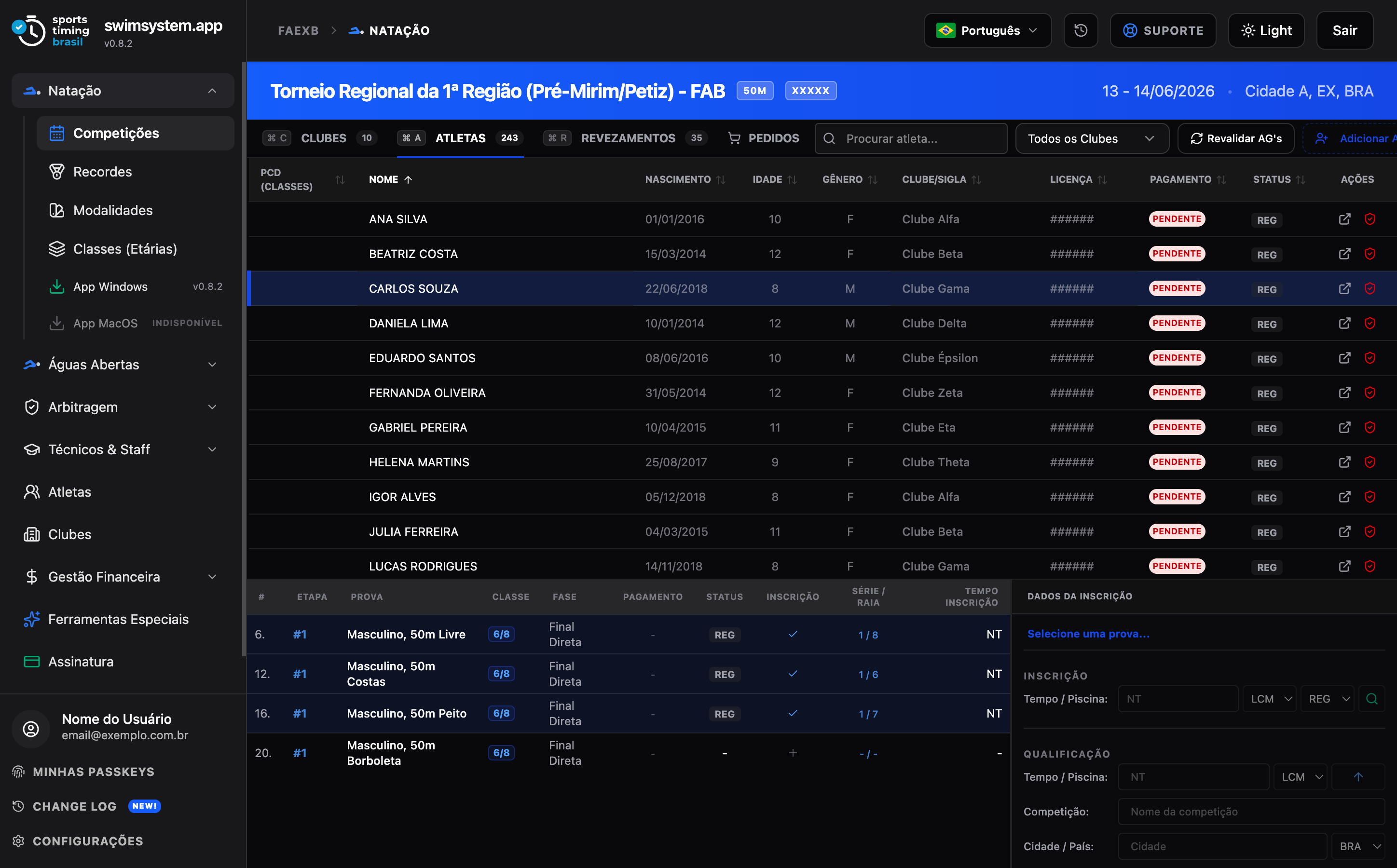Open the history clock icon in header
1397x868 pixels.
(1080, 30)
